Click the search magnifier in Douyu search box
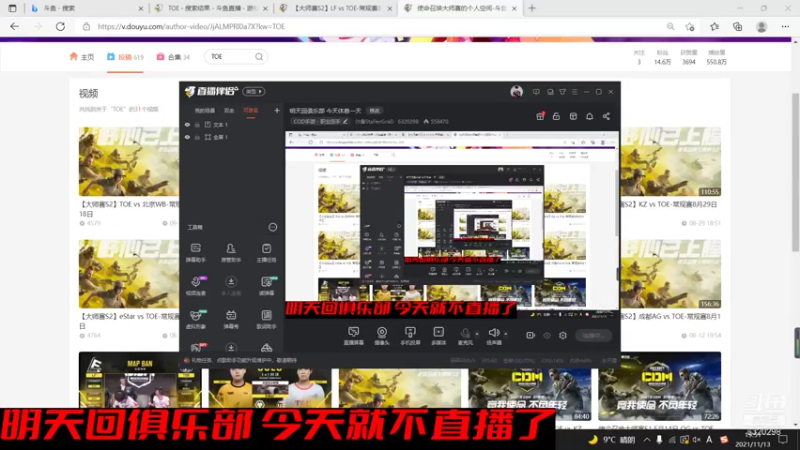The width and height of the screenshot is (800, 450). (259, 57)
